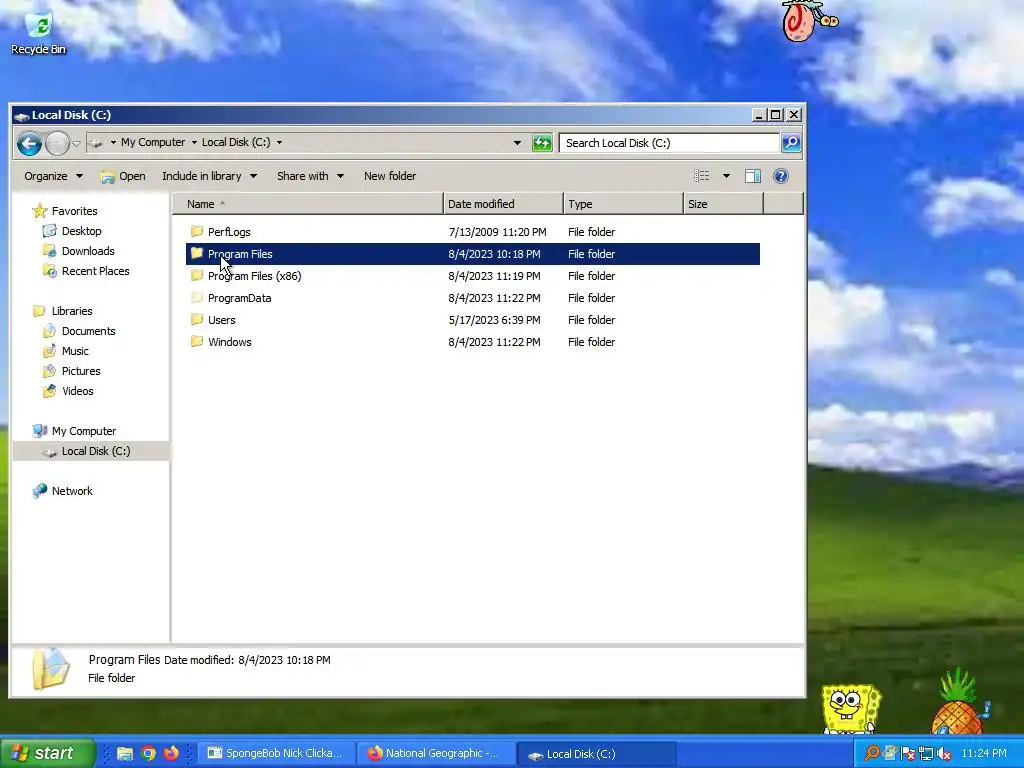
Task: Open Downloads in the navigation pane
Action: (x=88, y=251)
